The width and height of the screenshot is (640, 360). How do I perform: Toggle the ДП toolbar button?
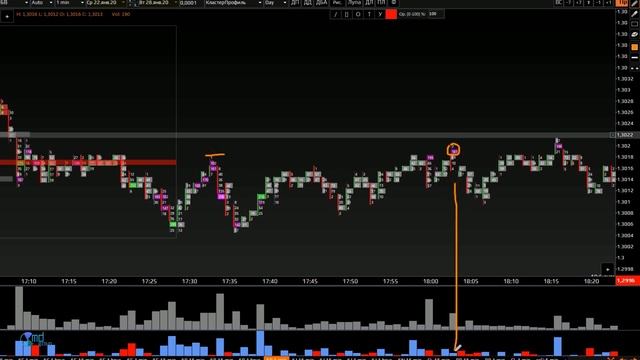295,2
